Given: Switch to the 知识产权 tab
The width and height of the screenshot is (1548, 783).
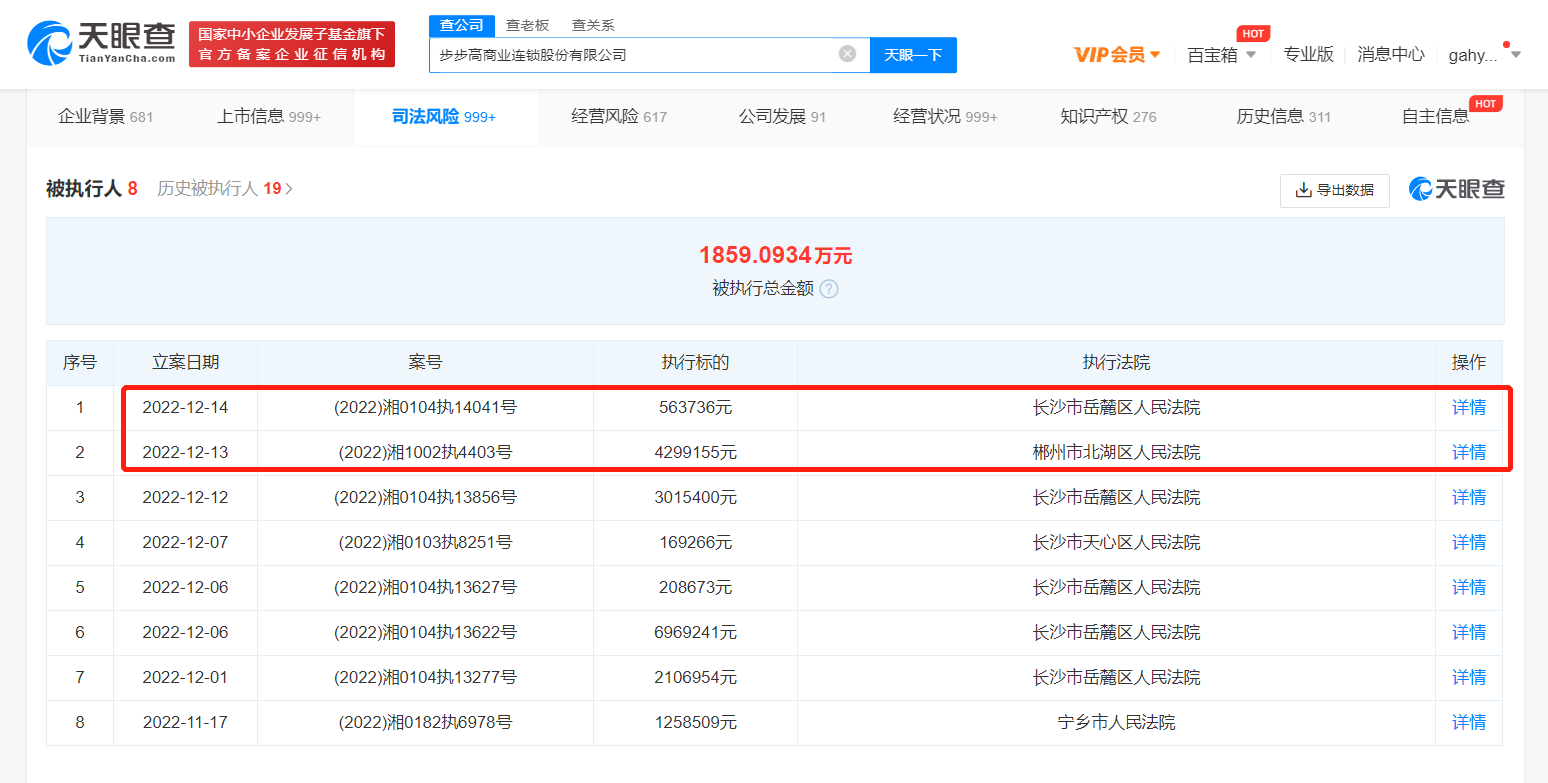Looking at the screenshot, I should point(1108,117).
